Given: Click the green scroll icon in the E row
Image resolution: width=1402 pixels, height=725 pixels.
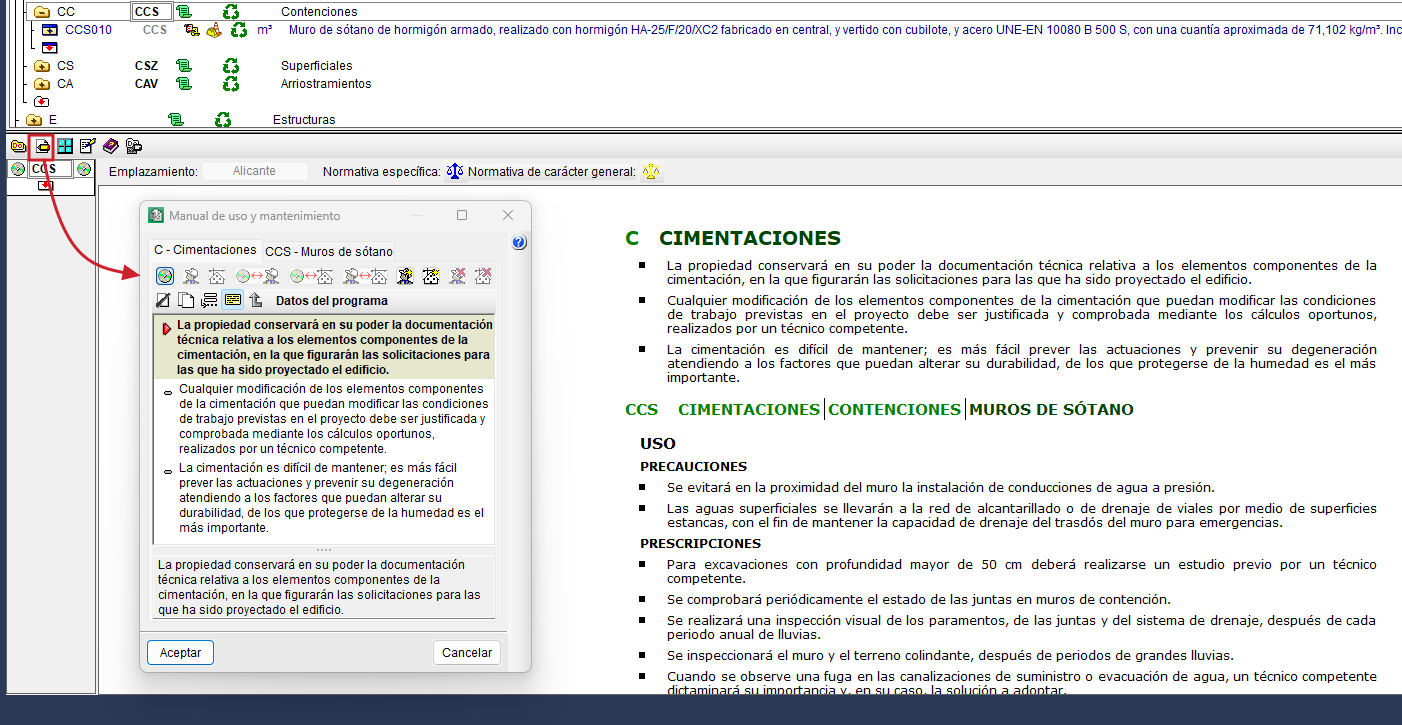Looking at the screenshot, I should [176, 120].
